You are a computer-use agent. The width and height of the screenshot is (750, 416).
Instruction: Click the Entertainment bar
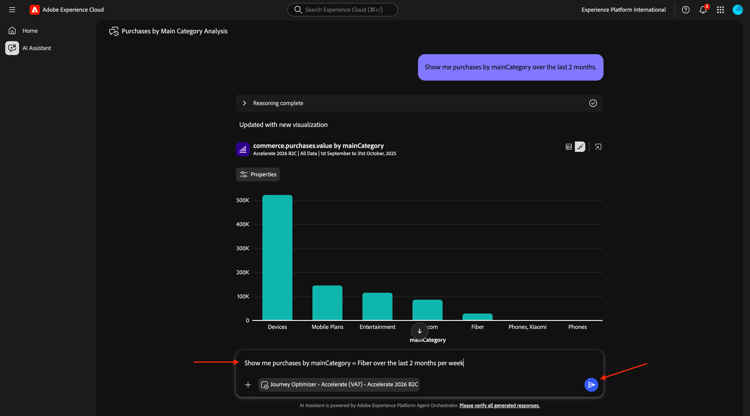point(377,307)
